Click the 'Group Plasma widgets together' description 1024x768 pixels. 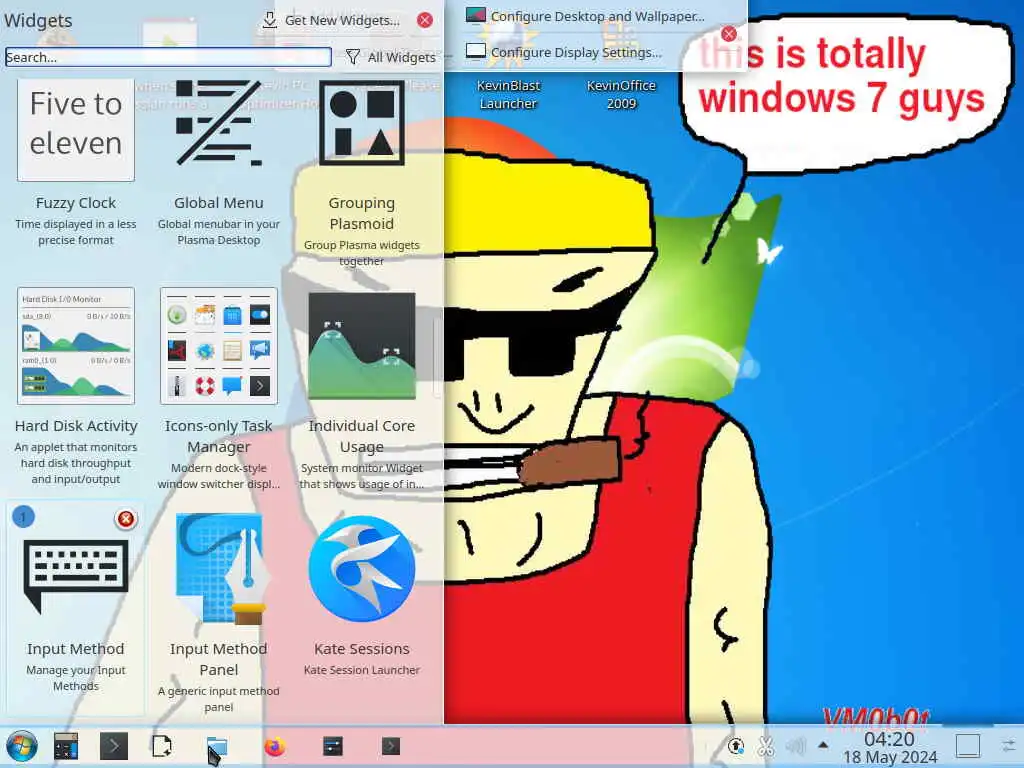pos(362,253)
